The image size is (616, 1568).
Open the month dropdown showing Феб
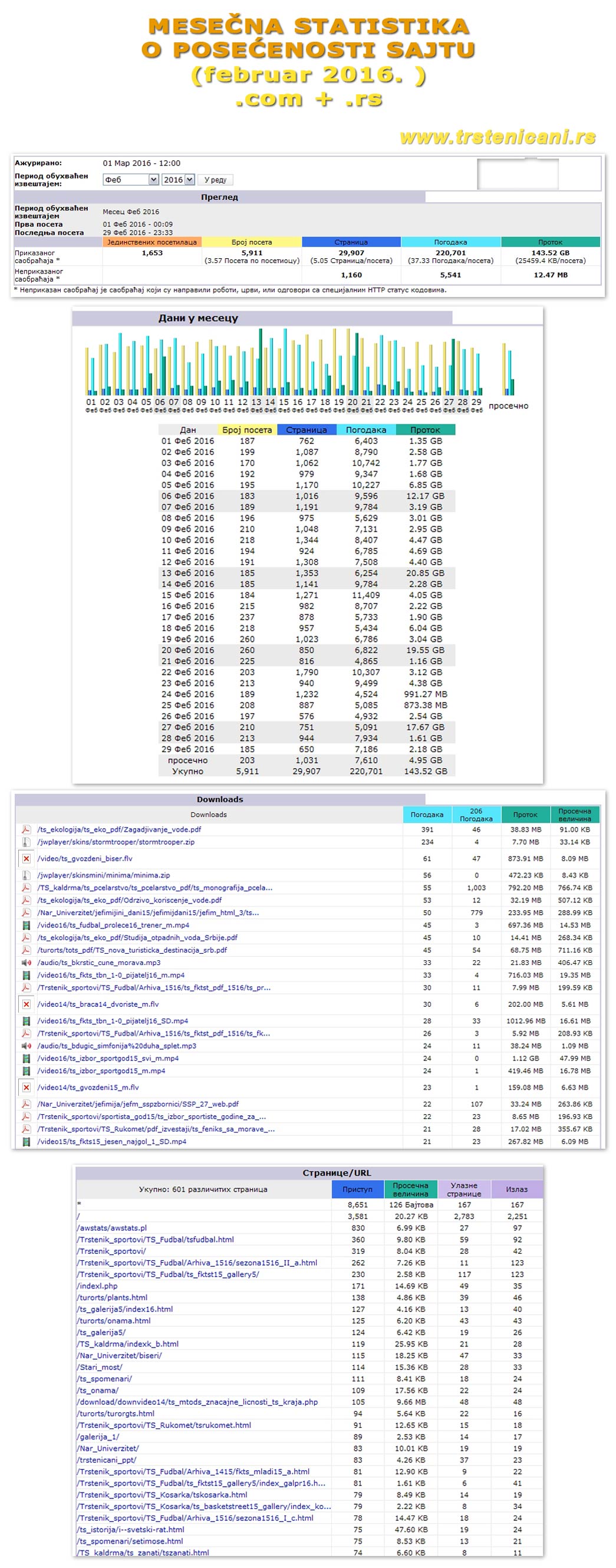130,180
